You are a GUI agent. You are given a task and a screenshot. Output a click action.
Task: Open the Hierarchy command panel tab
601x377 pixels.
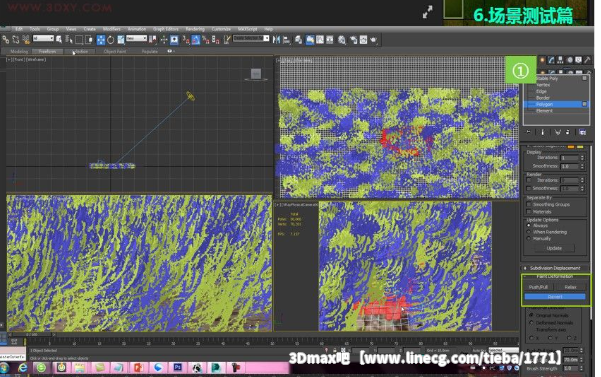point(560,60)
